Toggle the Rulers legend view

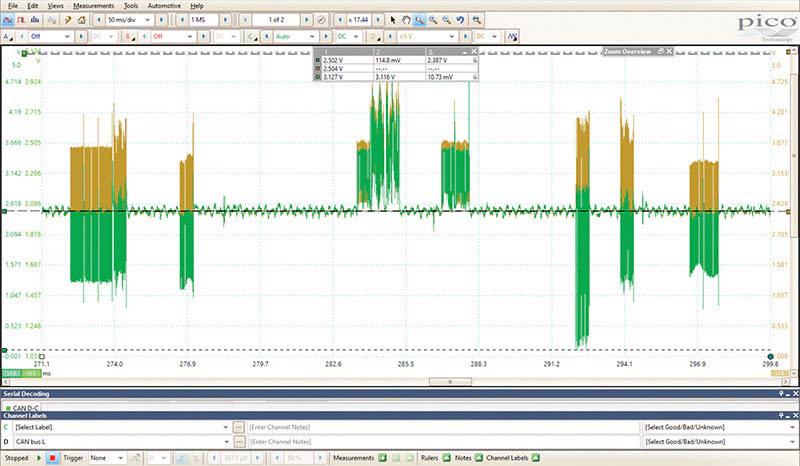tap(447, 458)
